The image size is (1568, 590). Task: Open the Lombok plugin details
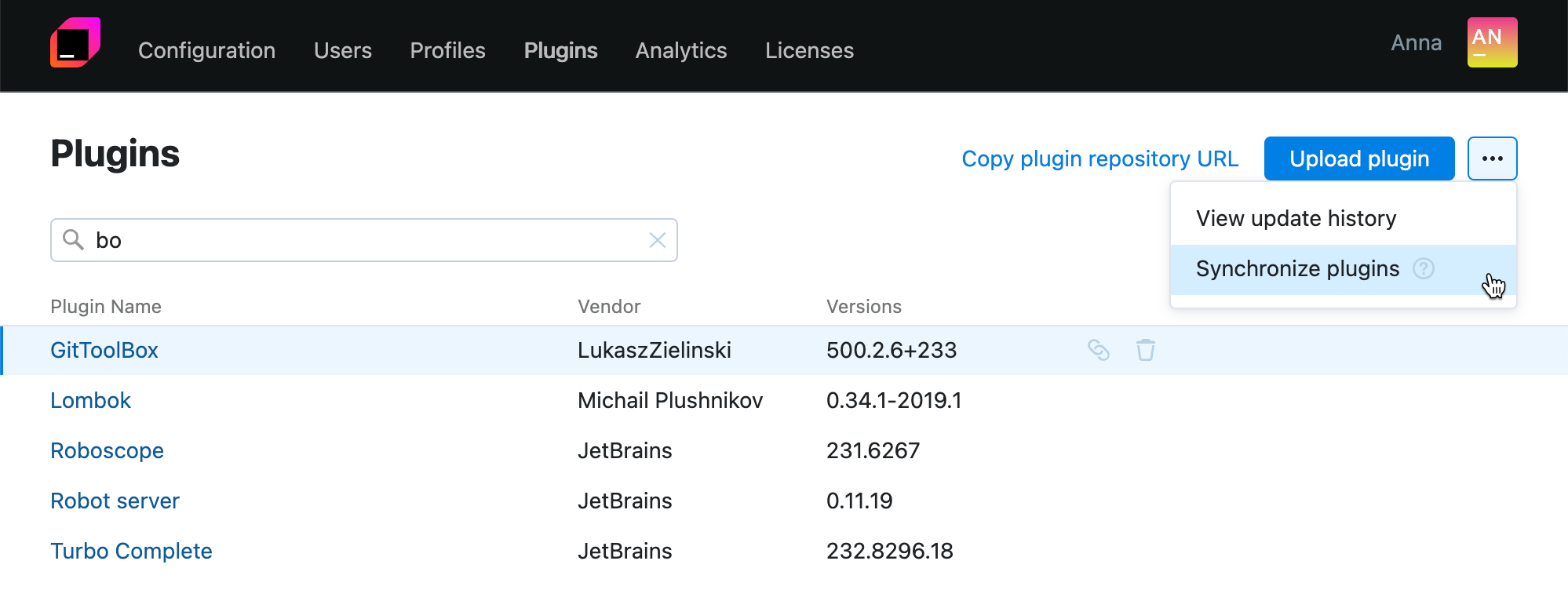pos(90,400)
